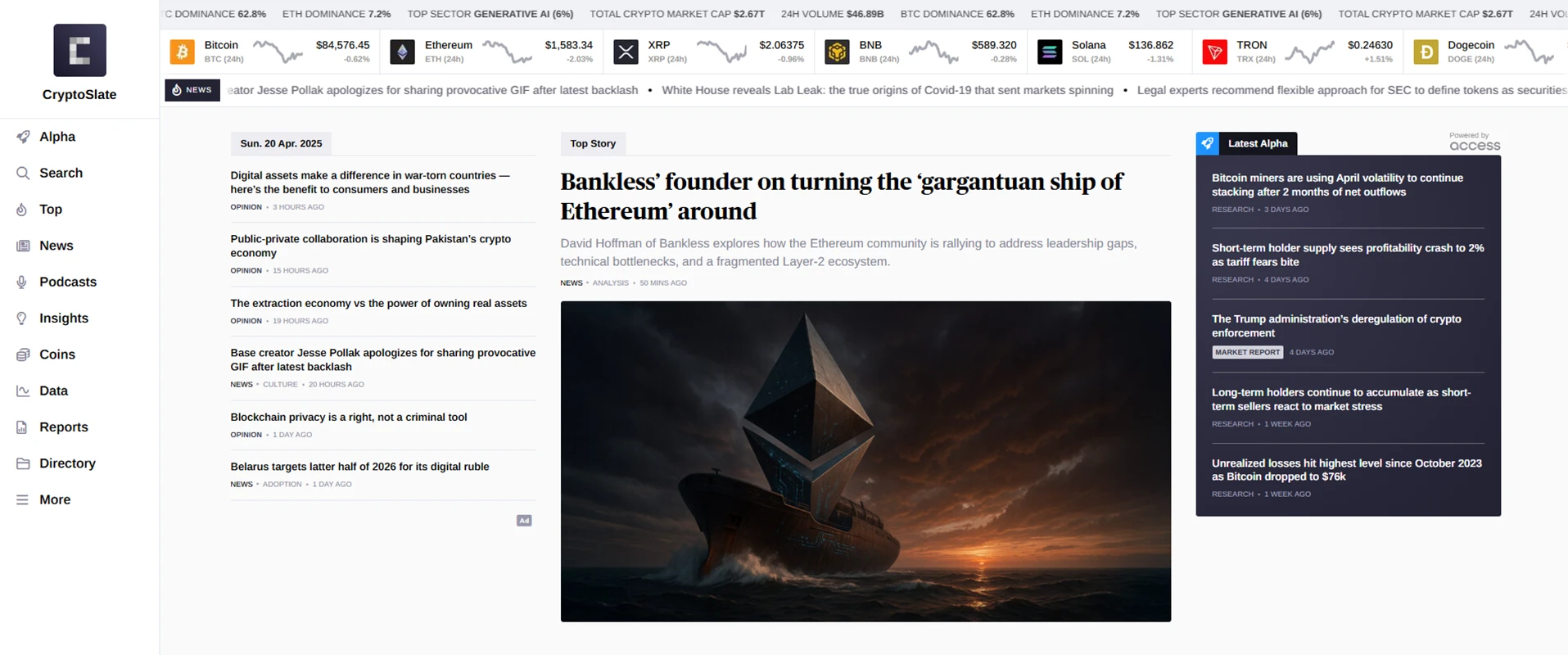This screenshot has height=655, width=1568.
Task: Open the Coins section
Action: tap(57, 355)
